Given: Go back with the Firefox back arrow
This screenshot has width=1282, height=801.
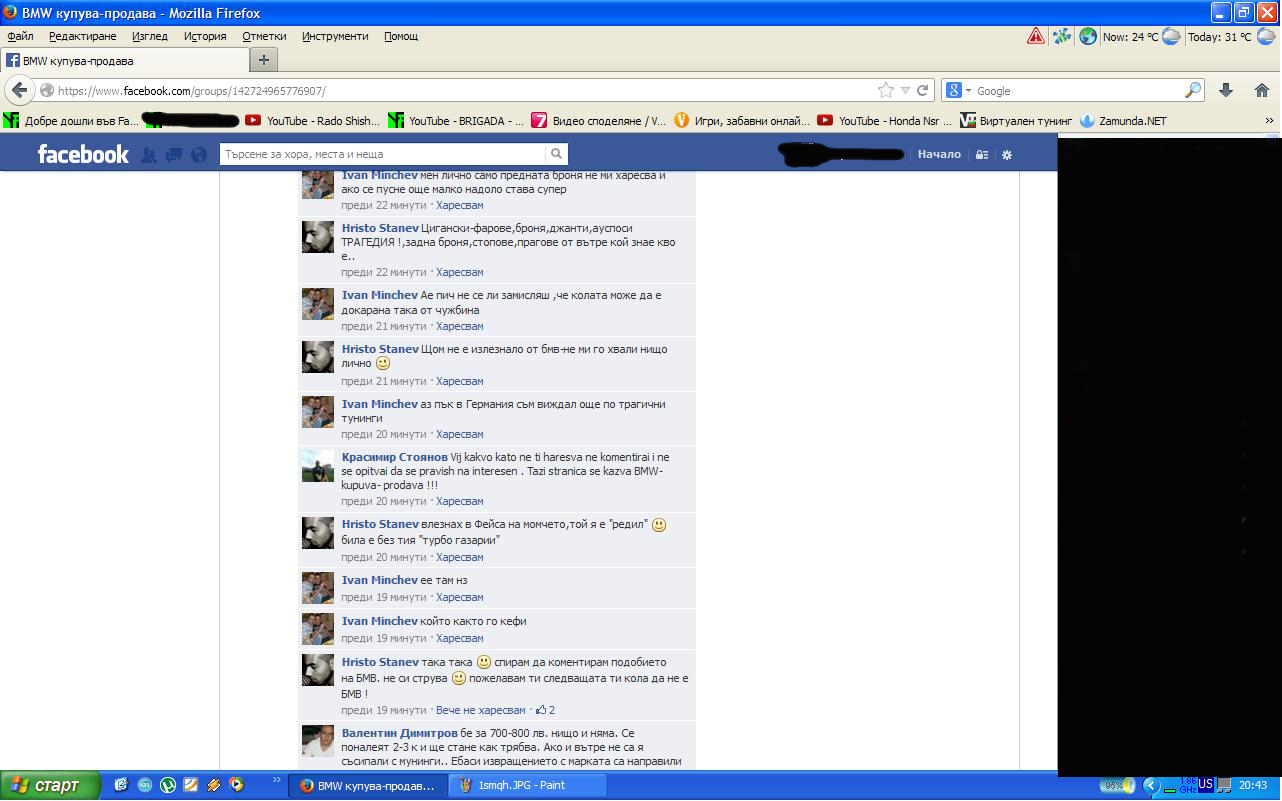Looking at the screenshot, I should (x=19, y=90).
